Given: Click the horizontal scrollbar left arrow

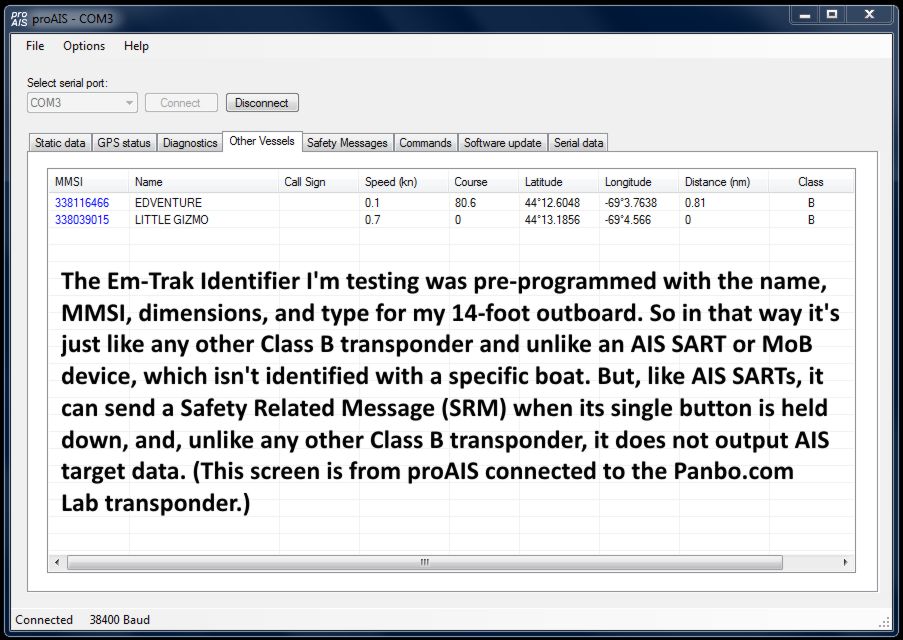Looking at the screenshot, I should pyautogui.click(x=56, y=562).
